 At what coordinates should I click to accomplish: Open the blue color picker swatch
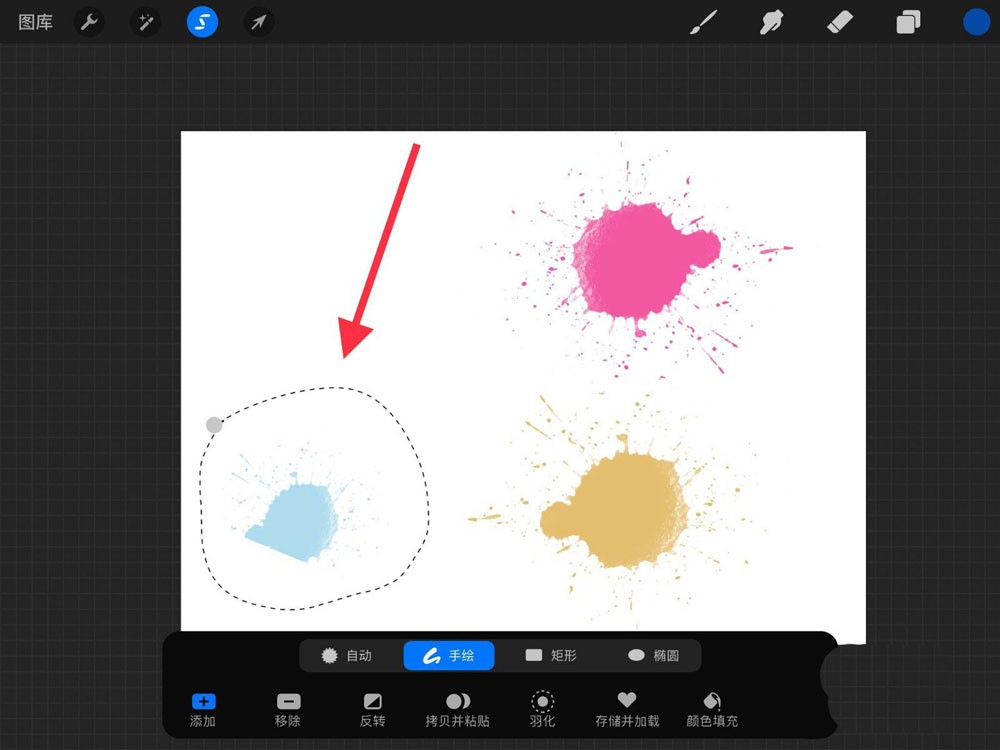(x=976, y=22)
